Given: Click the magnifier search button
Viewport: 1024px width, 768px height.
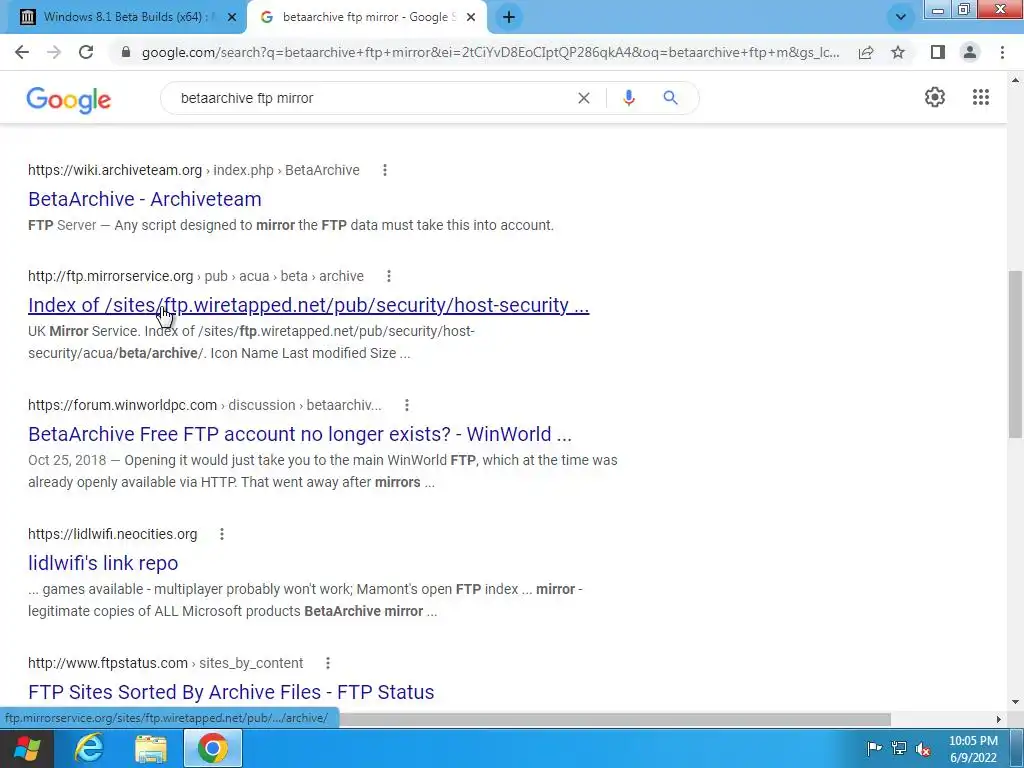Looking at the screenshot, I should click(x=670, y=98).
